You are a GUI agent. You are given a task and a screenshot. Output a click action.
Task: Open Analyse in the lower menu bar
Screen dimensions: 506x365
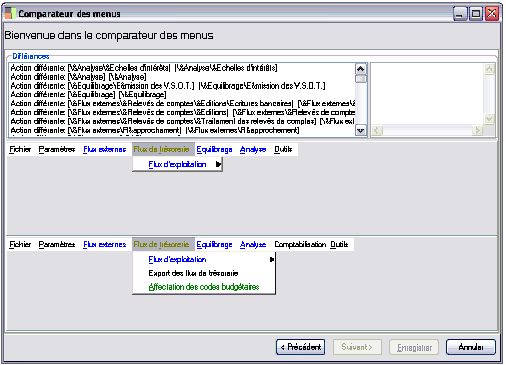point(253,244)
